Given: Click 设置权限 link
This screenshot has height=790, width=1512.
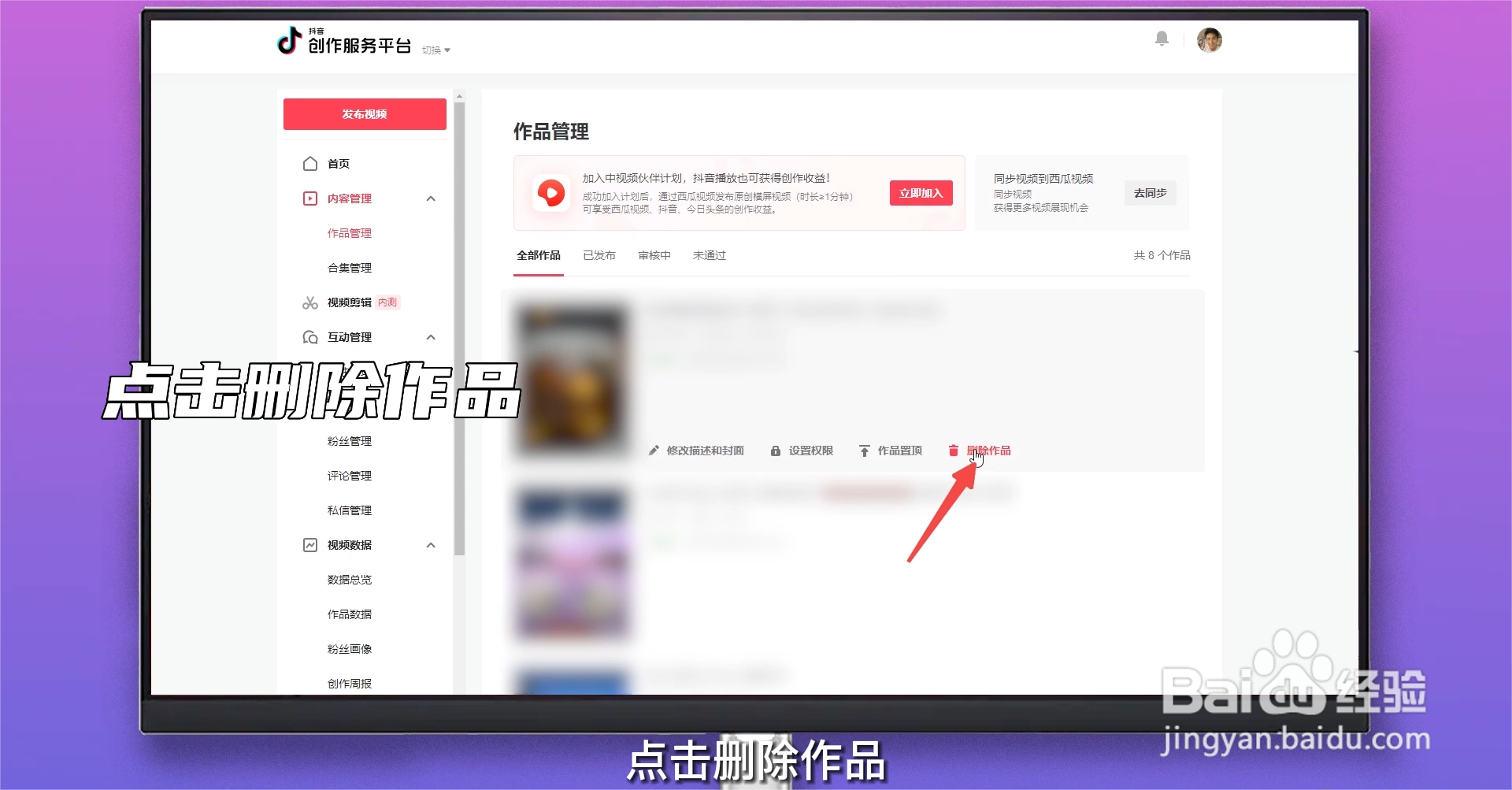Looking at the screenshot, I should [811, 451].
